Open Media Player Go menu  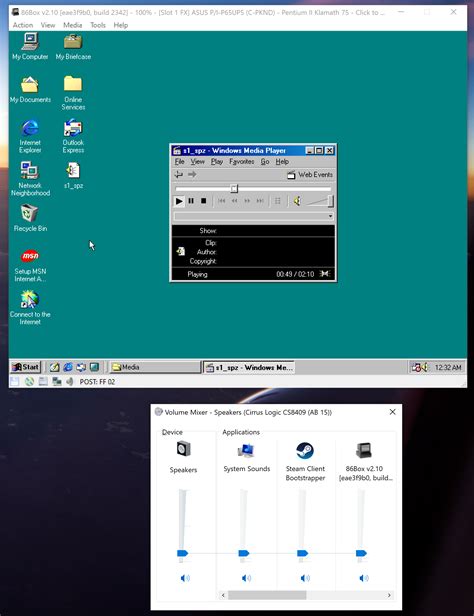265,161
